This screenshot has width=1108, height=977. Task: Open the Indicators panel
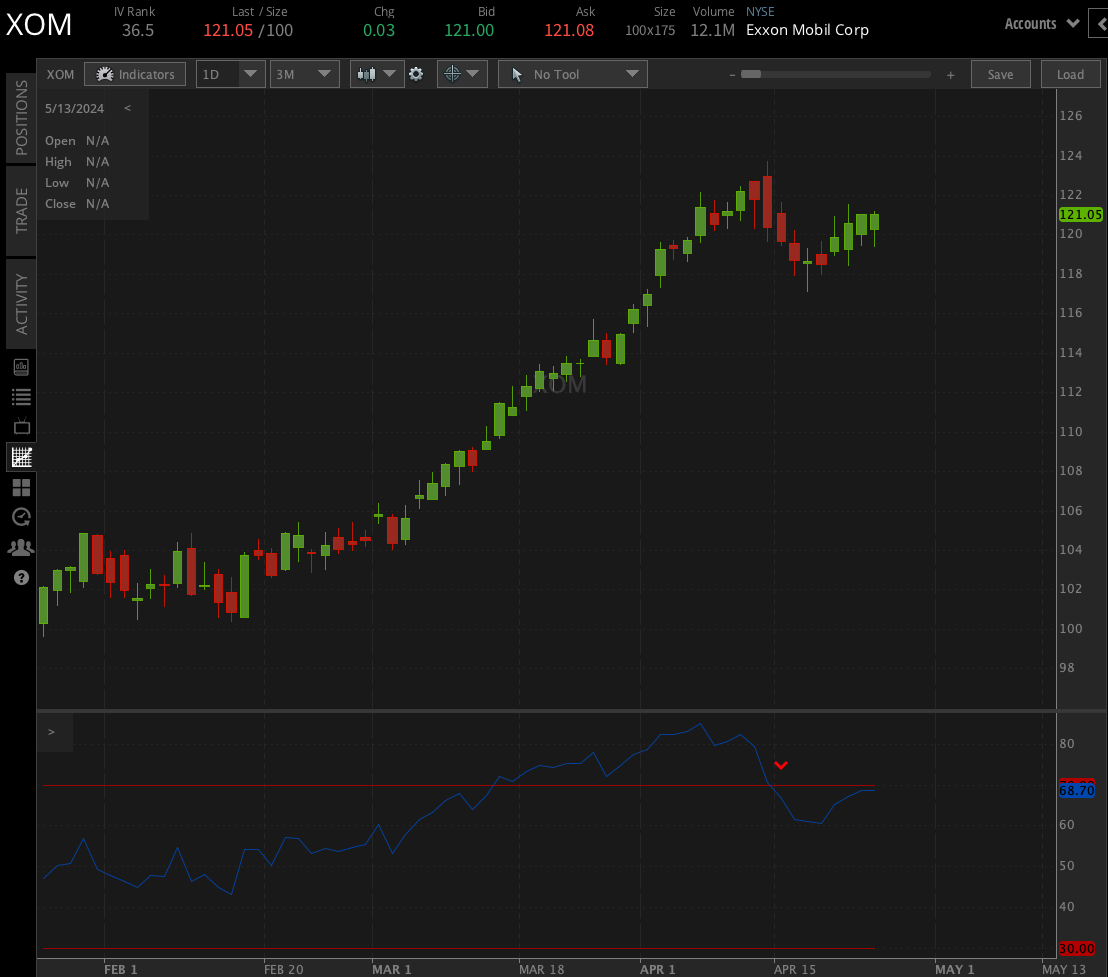coord(135,74)
